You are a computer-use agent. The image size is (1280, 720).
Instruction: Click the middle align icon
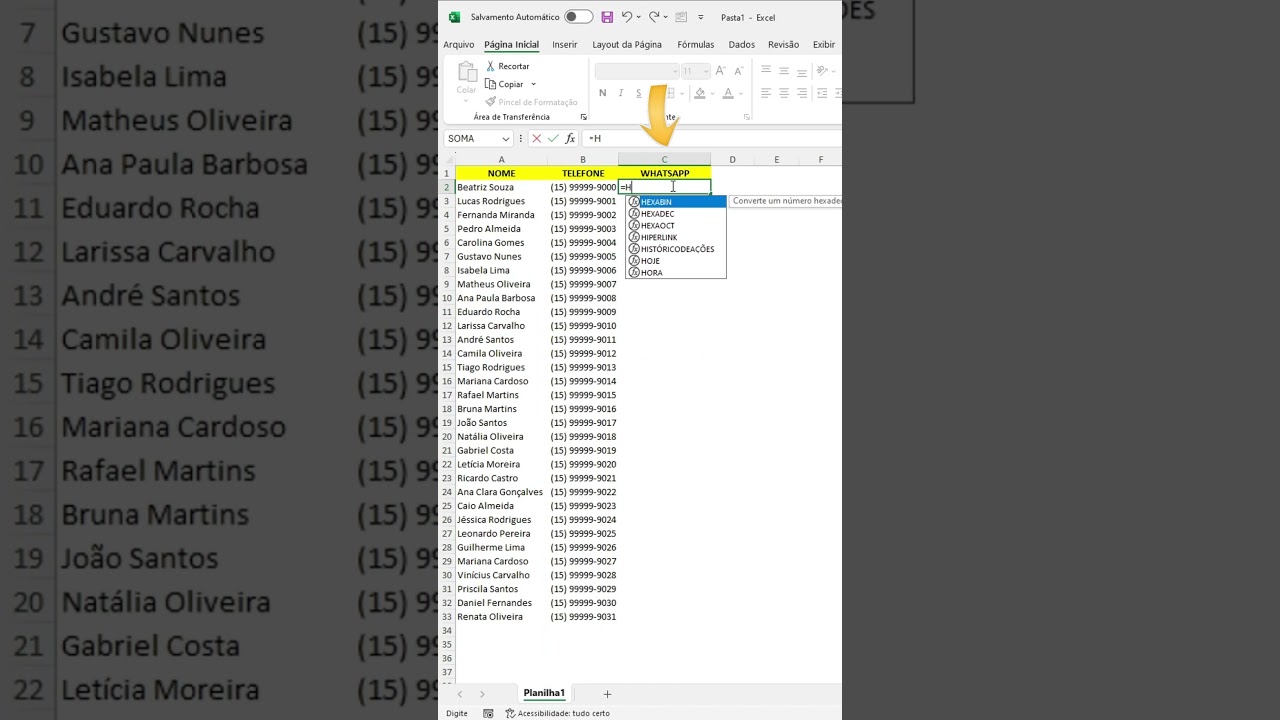784,70
